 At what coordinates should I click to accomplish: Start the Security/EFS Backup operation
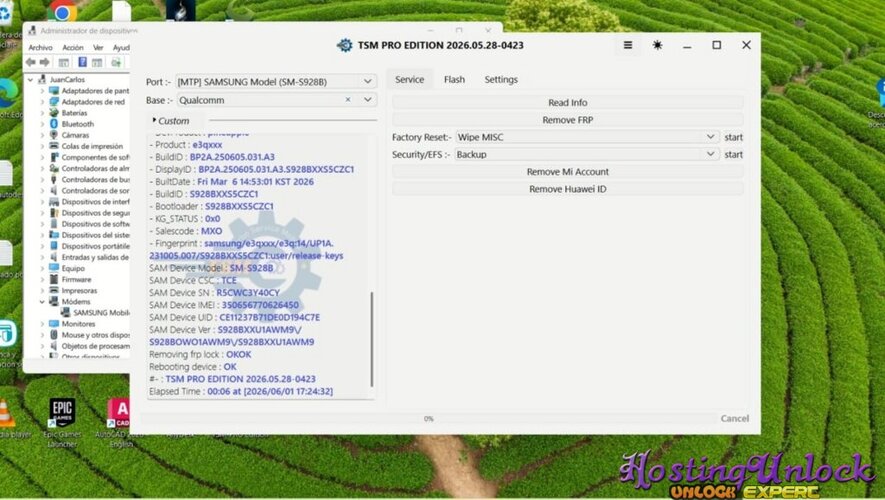pyautogui.click(x=733, y=155)
